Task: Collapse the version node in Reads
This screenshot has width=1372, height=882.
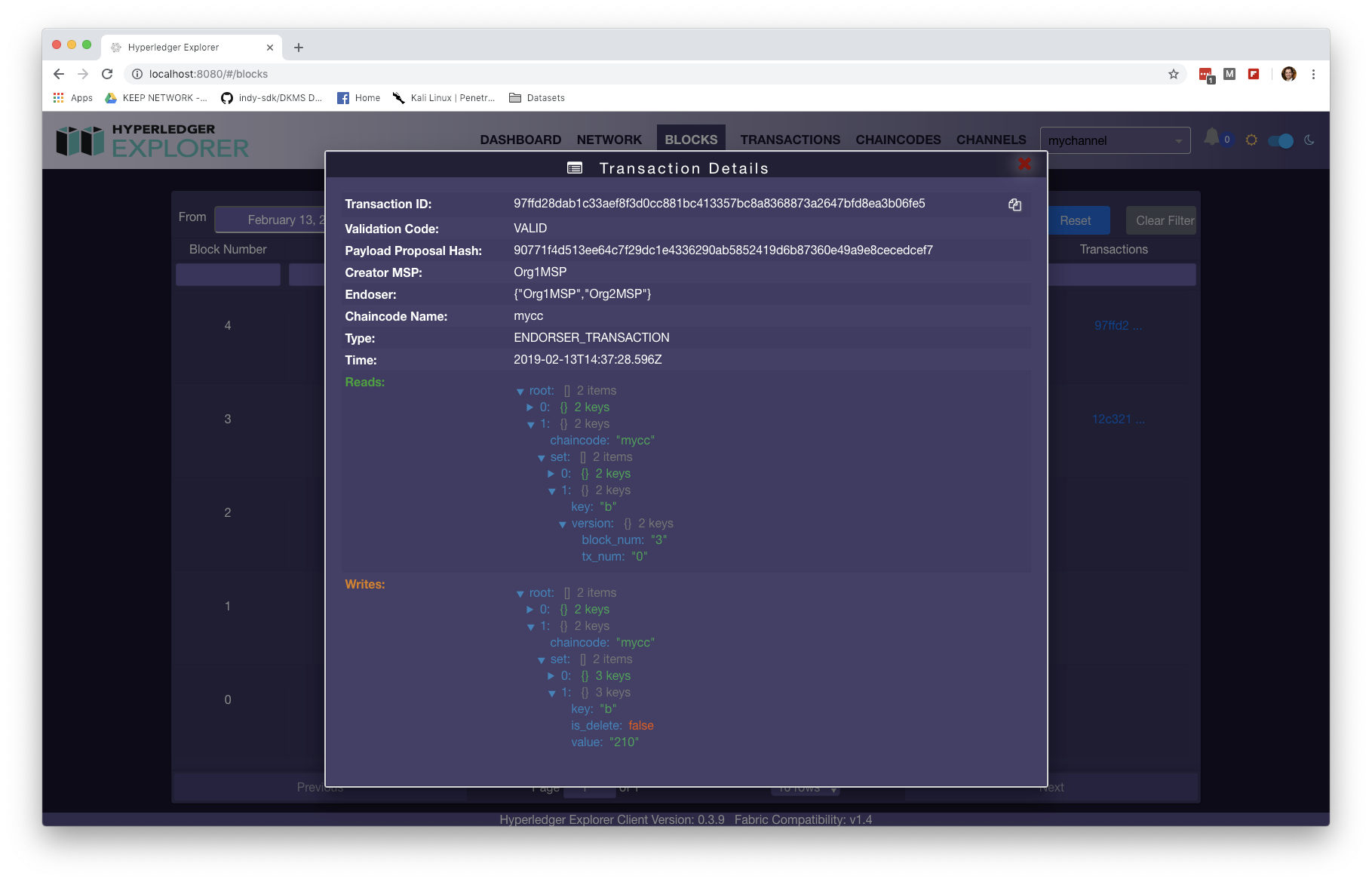Action: 562,523
